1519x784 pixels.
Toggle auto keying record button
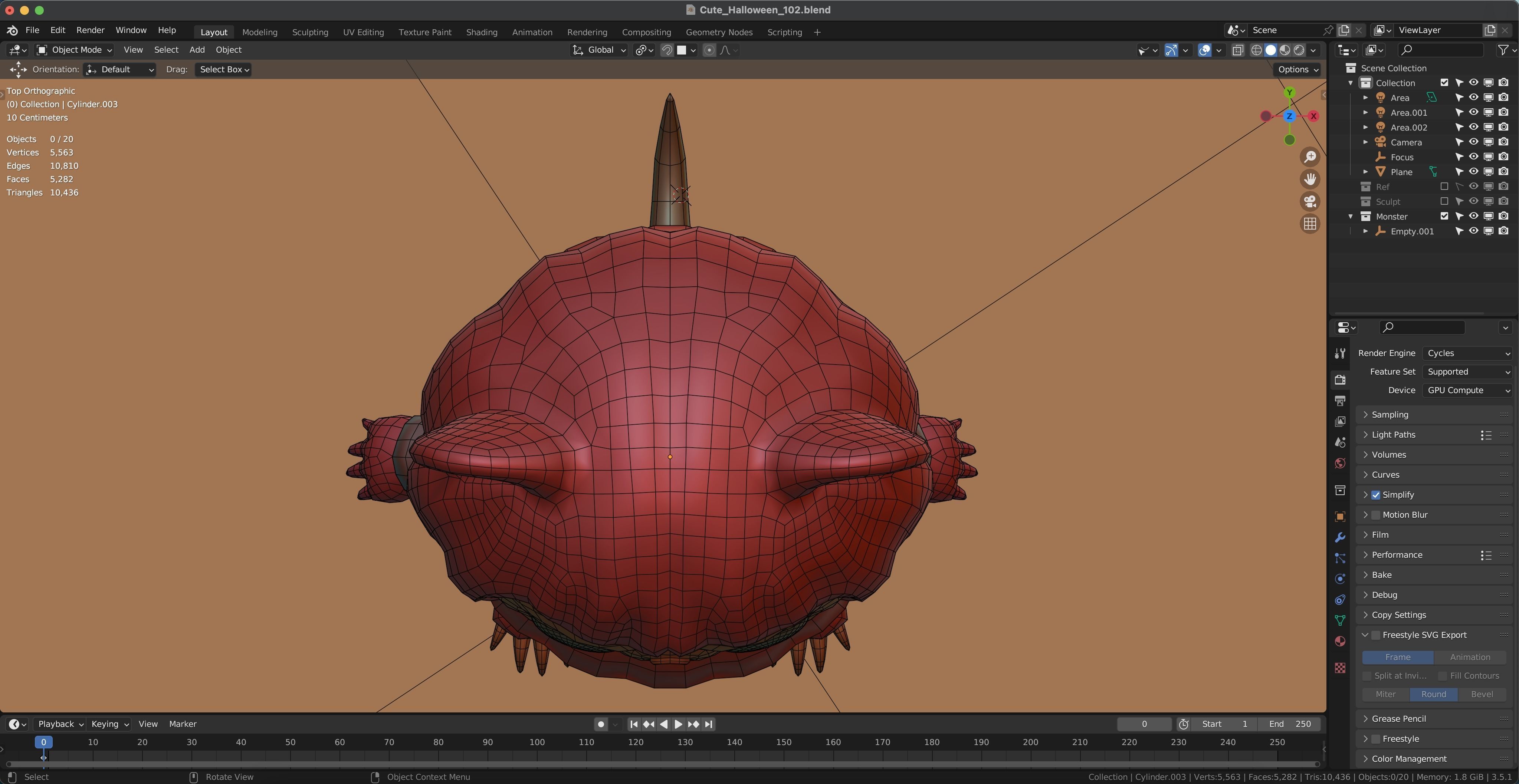tap(601, 724)
